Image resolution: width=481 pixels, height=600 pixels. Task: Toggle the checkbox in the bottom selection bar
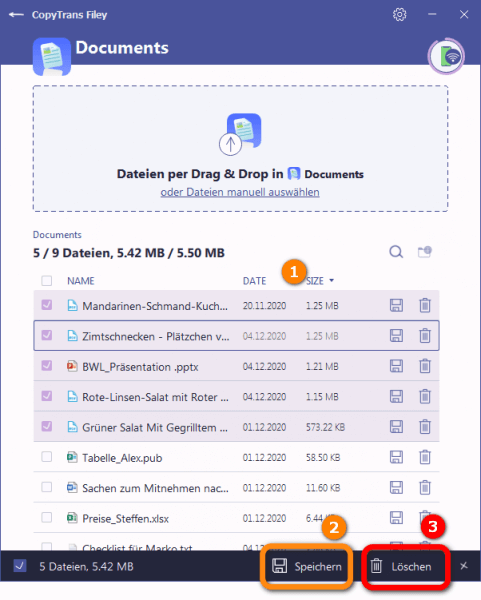click(20, 566)
